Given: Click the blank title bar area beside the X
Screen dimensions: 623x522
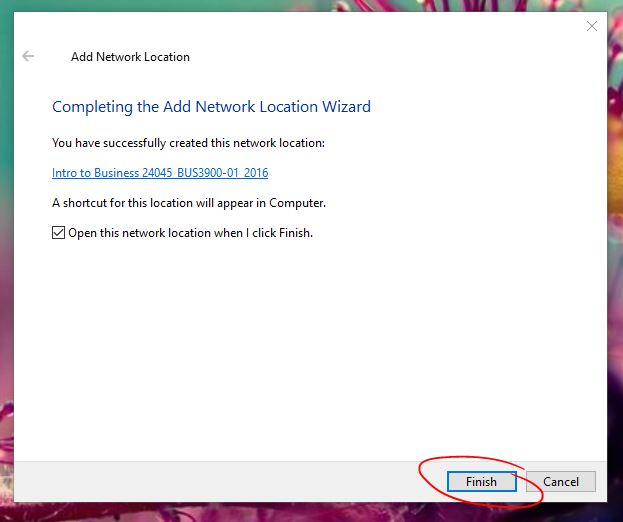Looking at the screenshot, I should click(400, 26).
